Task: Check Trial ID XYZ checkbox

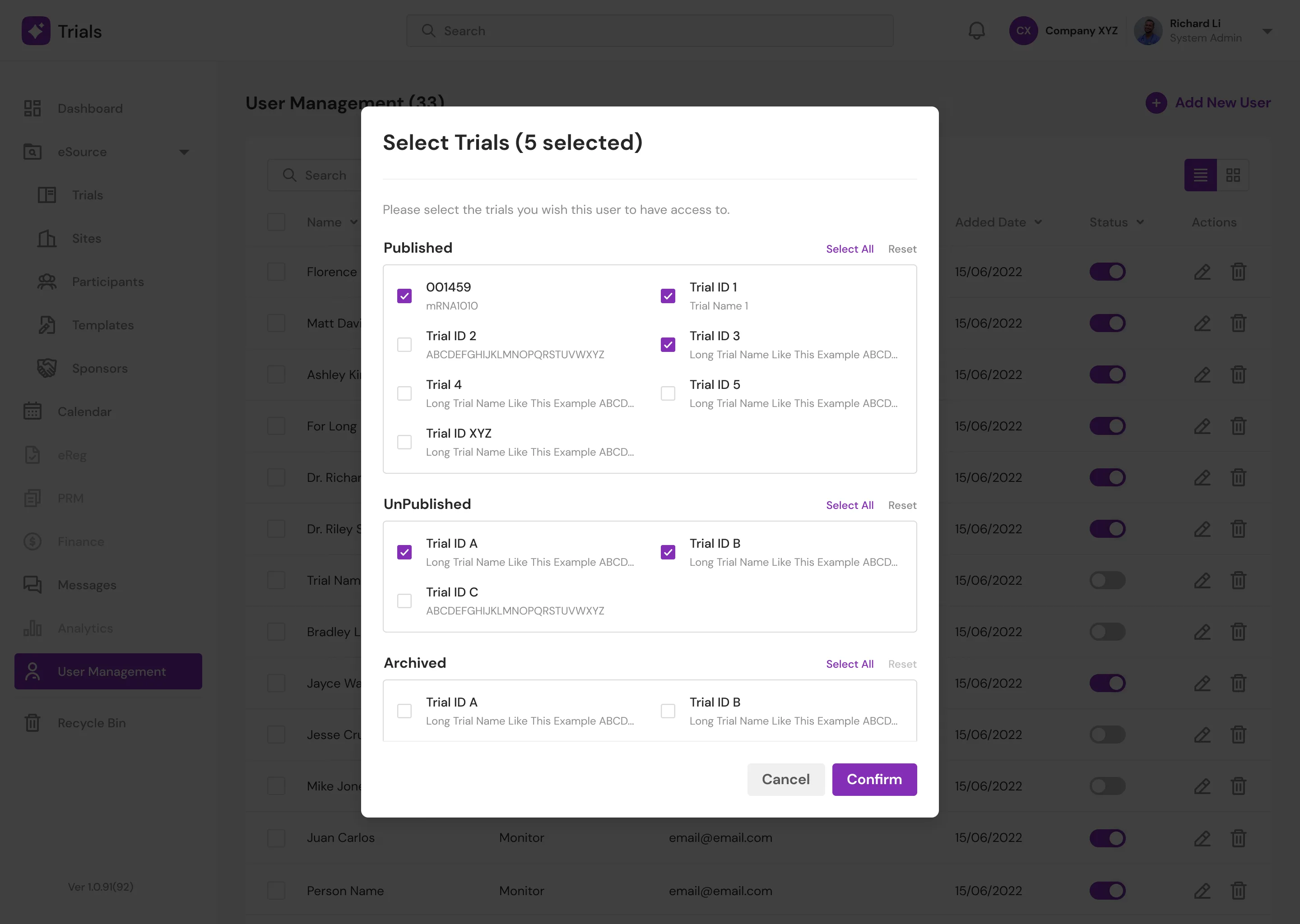Action: tap(404, 442)
